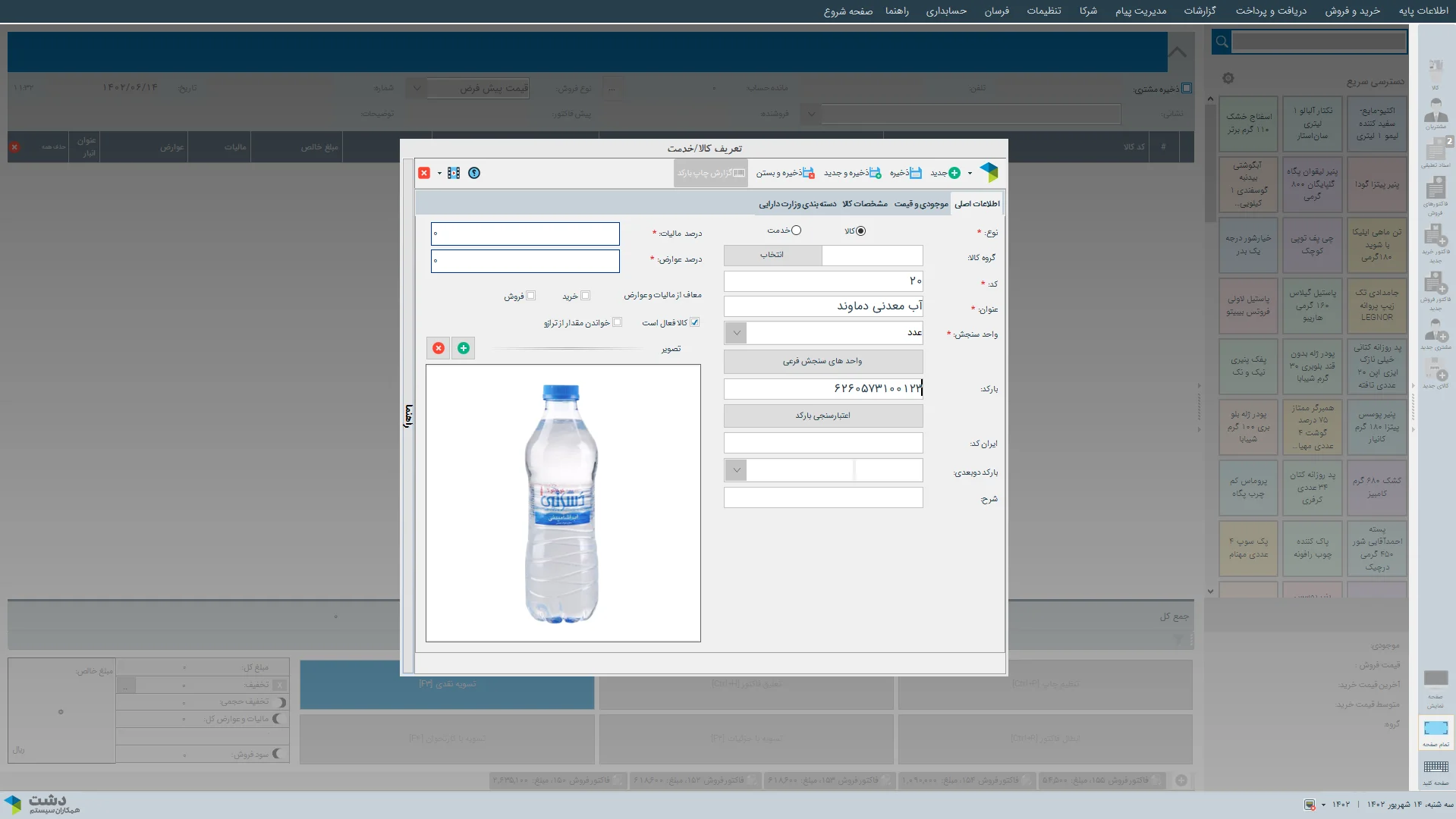Image resolution: width=1456 pixels, height=819 pixels.
Task: Select the خدمت (service) radio button
Action: pos(796,231)
